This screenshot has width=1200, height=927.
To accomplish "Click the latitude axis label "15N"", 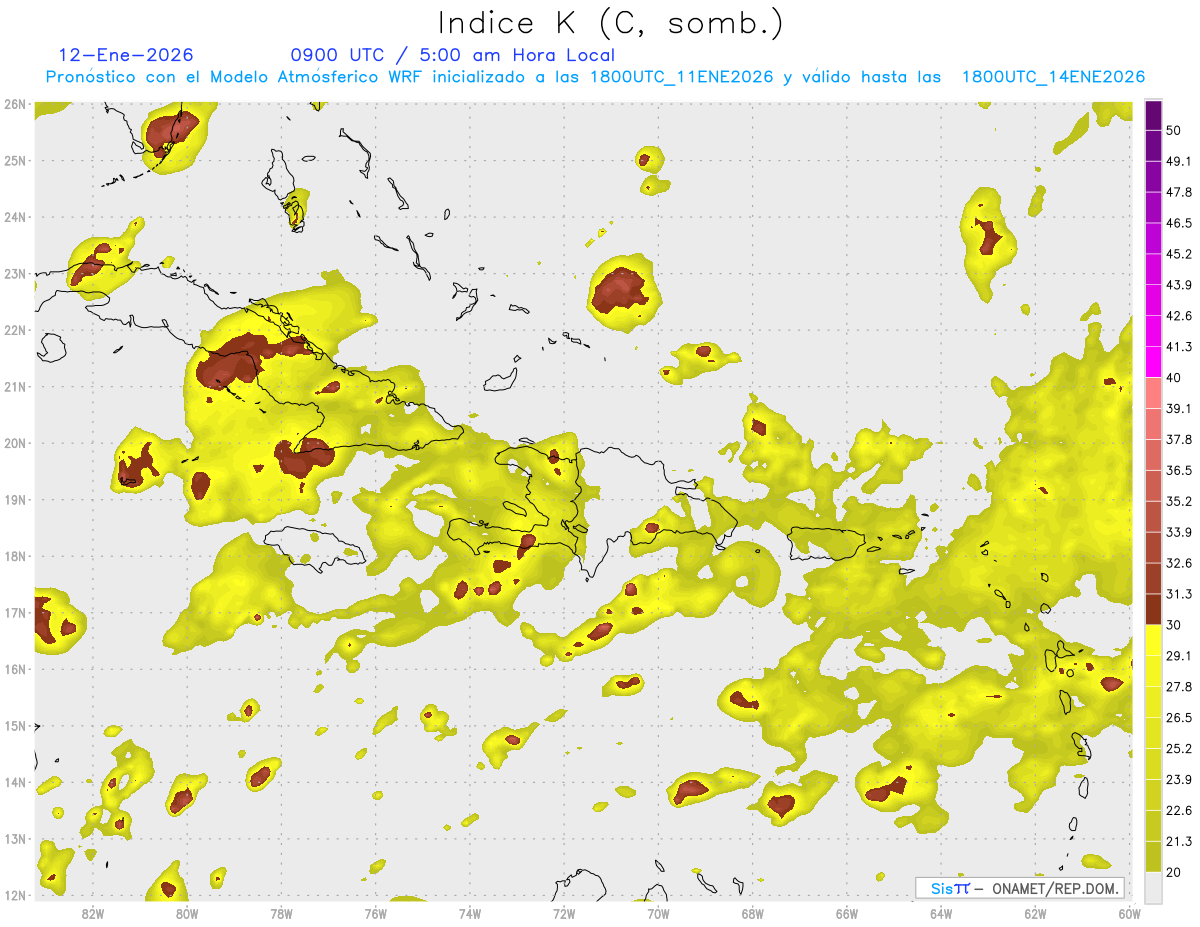I will click(x=15, y=725).
